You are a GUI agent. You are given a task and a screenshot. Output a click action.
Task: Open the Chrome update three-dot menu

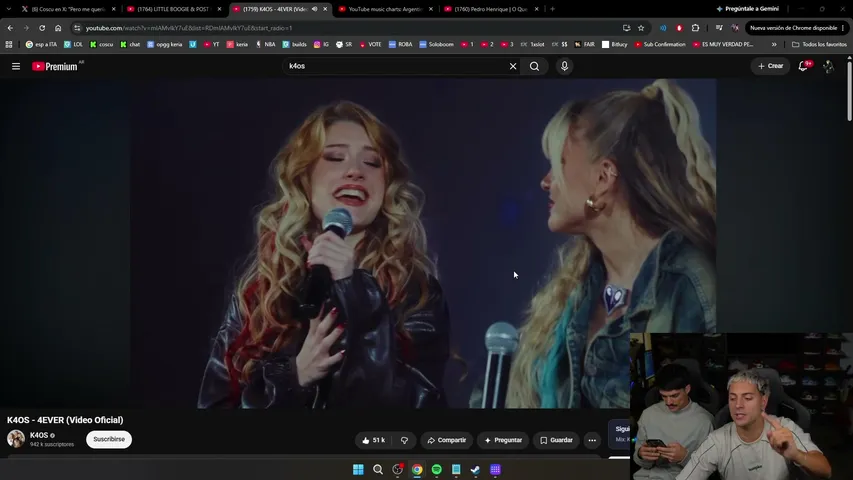click(843, 28)
